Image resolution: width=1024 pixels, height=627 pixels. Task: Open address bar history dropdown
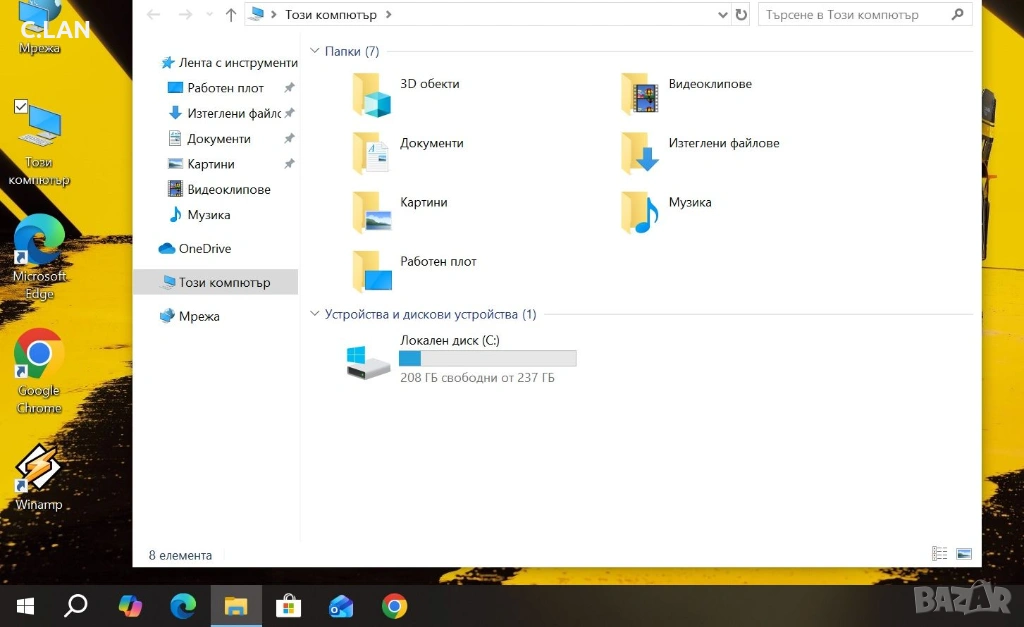pyautogui.click(x=723, y=15)
